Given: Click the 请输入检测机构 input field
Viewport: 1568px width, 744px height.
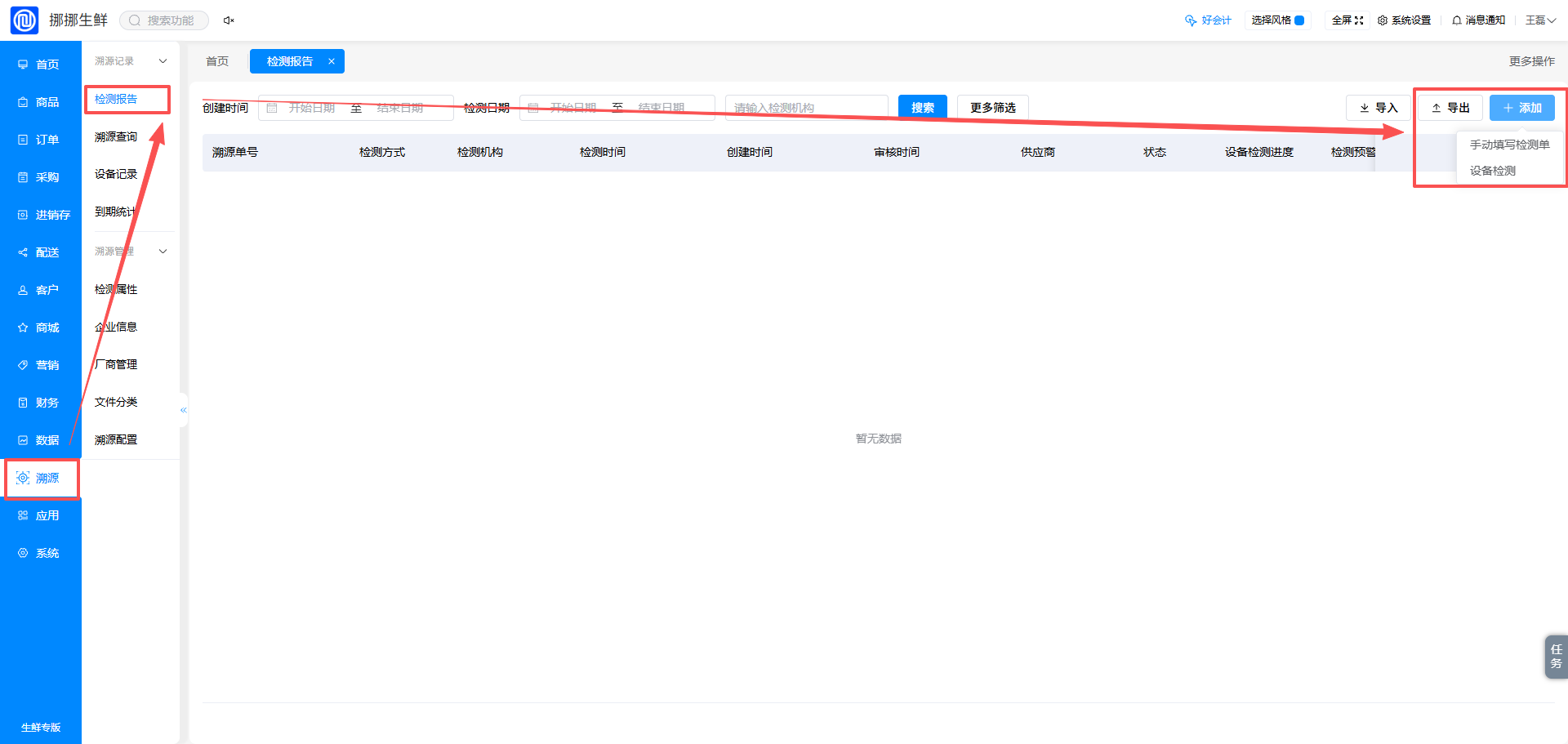Looking at the screenshot, I should click(807, 108).
